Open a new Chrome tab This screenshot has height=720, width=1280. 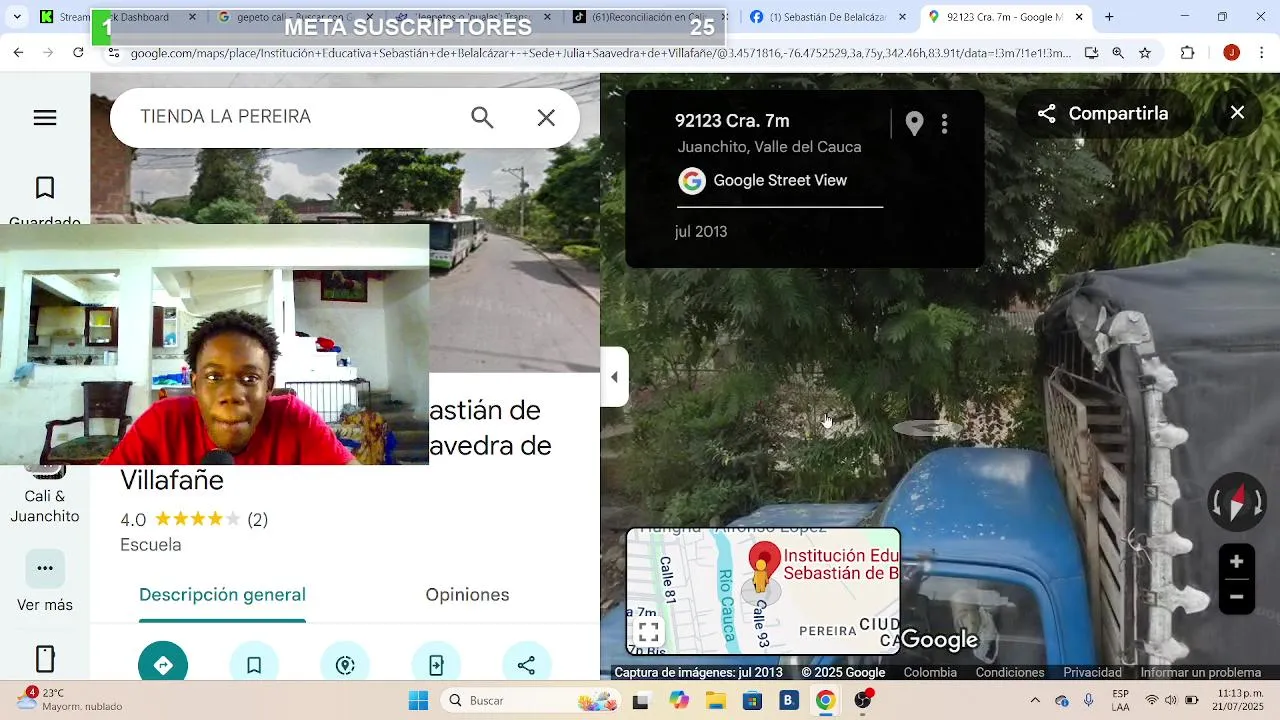click(x=1108, y=17)
